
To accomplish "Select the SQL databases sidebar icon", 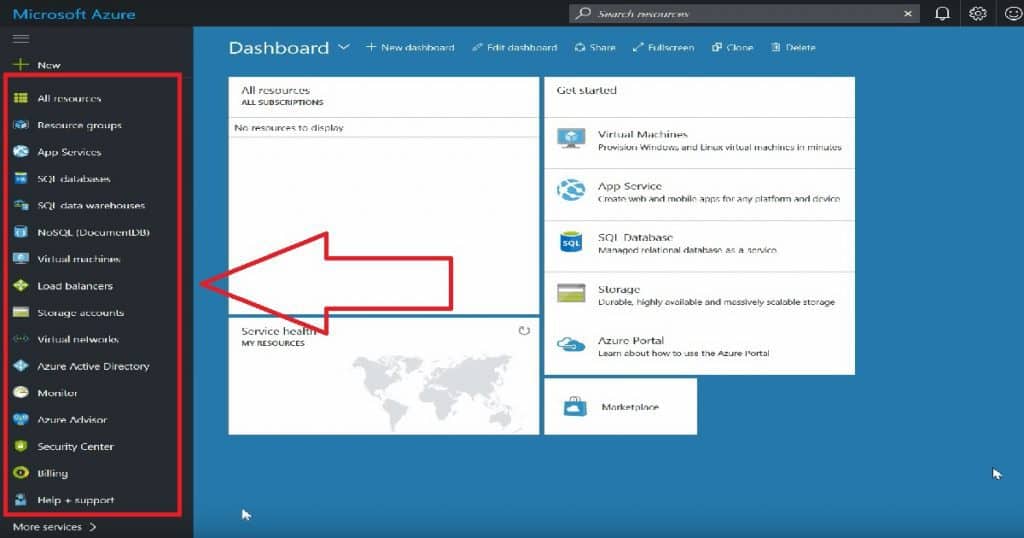I will (x=20, y=179).
